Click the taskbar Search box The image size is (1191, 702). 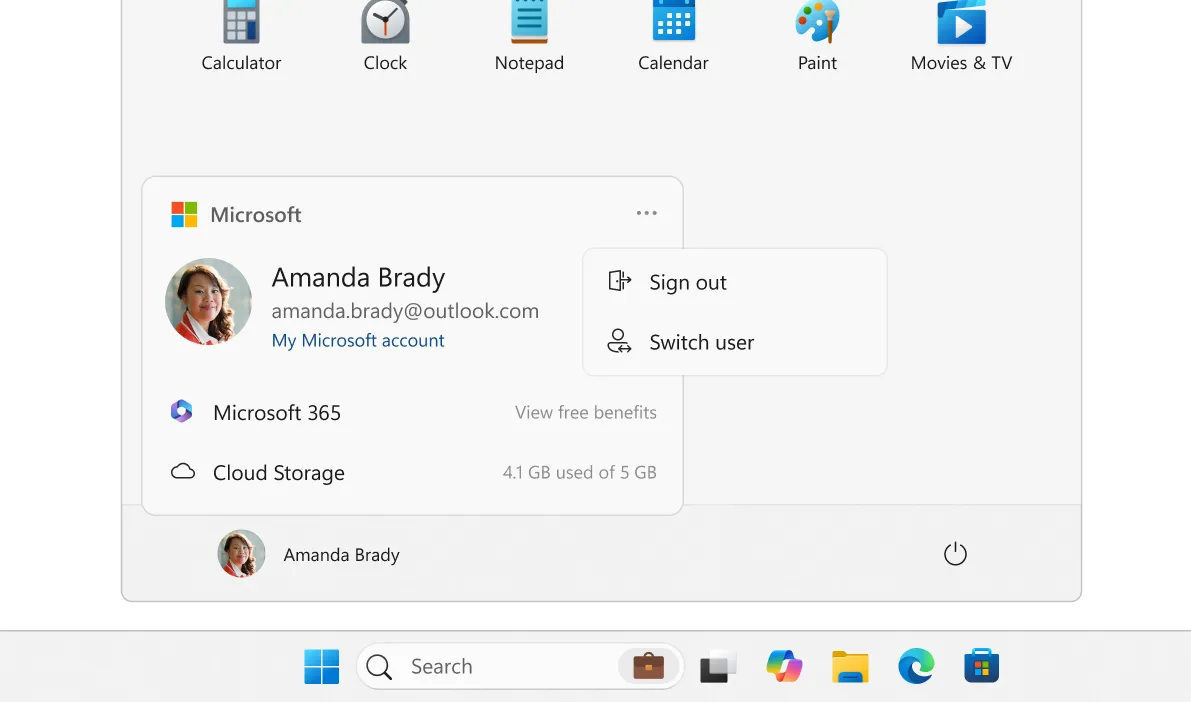tap(520, 666)
